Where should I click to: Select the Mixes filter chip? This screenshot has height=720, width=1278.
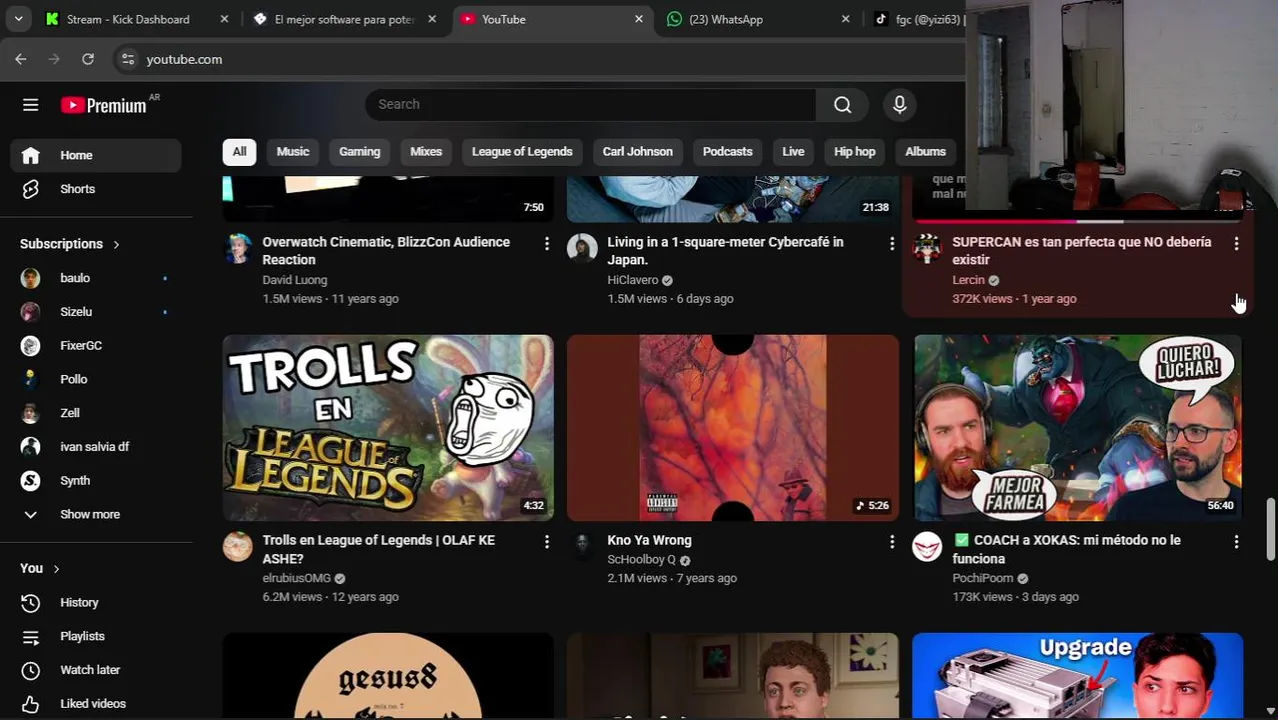coord(426,152)
